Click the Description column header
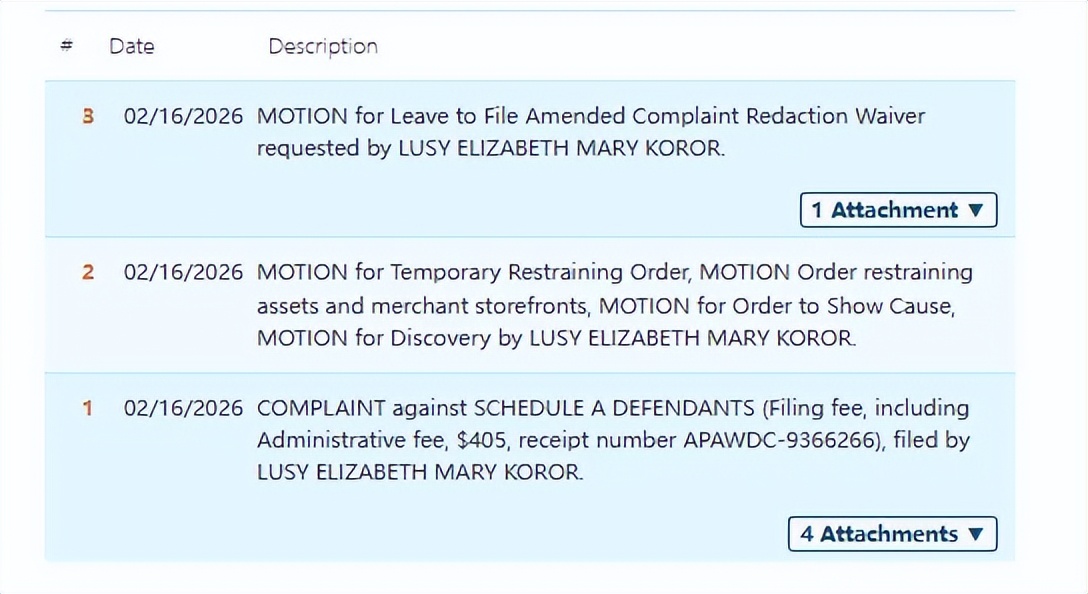 pos(323,46)
